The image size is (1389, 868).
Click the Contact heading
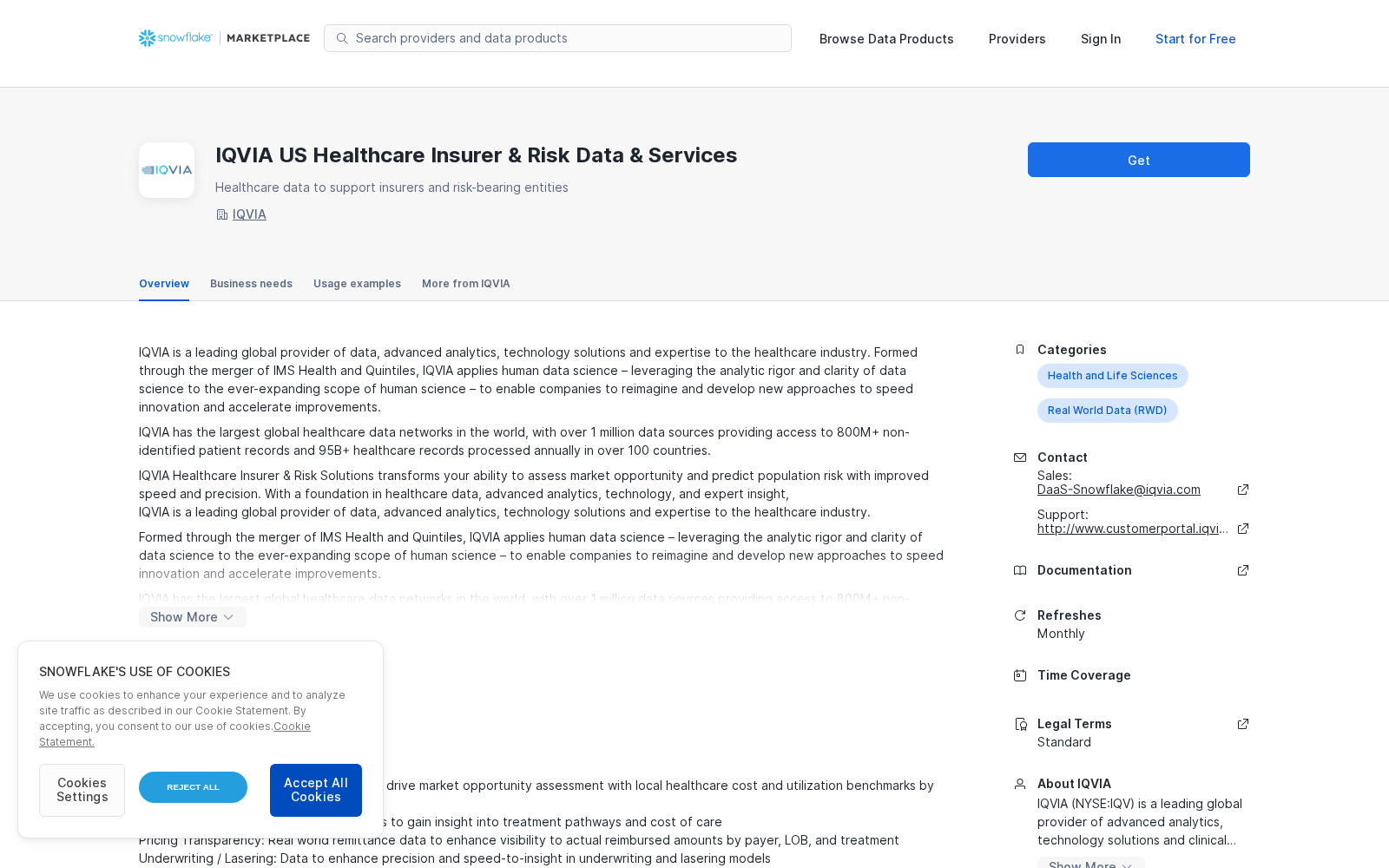pyautogui.click(x=1063, y=457)
